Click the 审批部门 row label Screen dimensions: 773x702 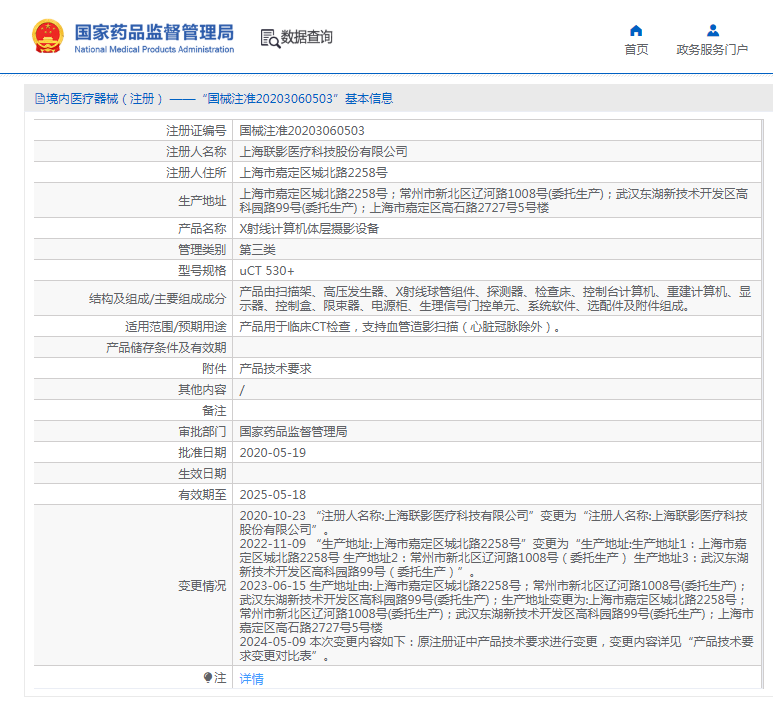click(202, 432)
